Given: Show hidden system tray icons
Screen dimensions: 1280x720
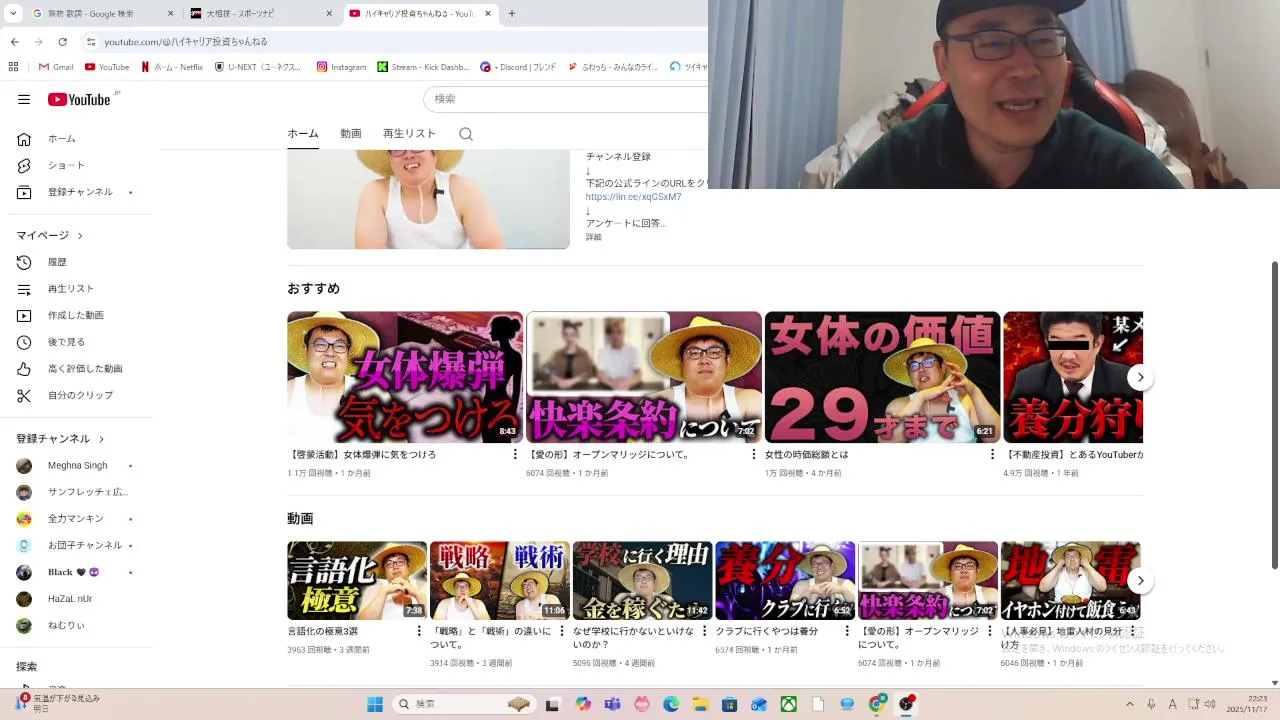Looking at the screenshot, I should pyautogui.click(x=1130, y=704).
